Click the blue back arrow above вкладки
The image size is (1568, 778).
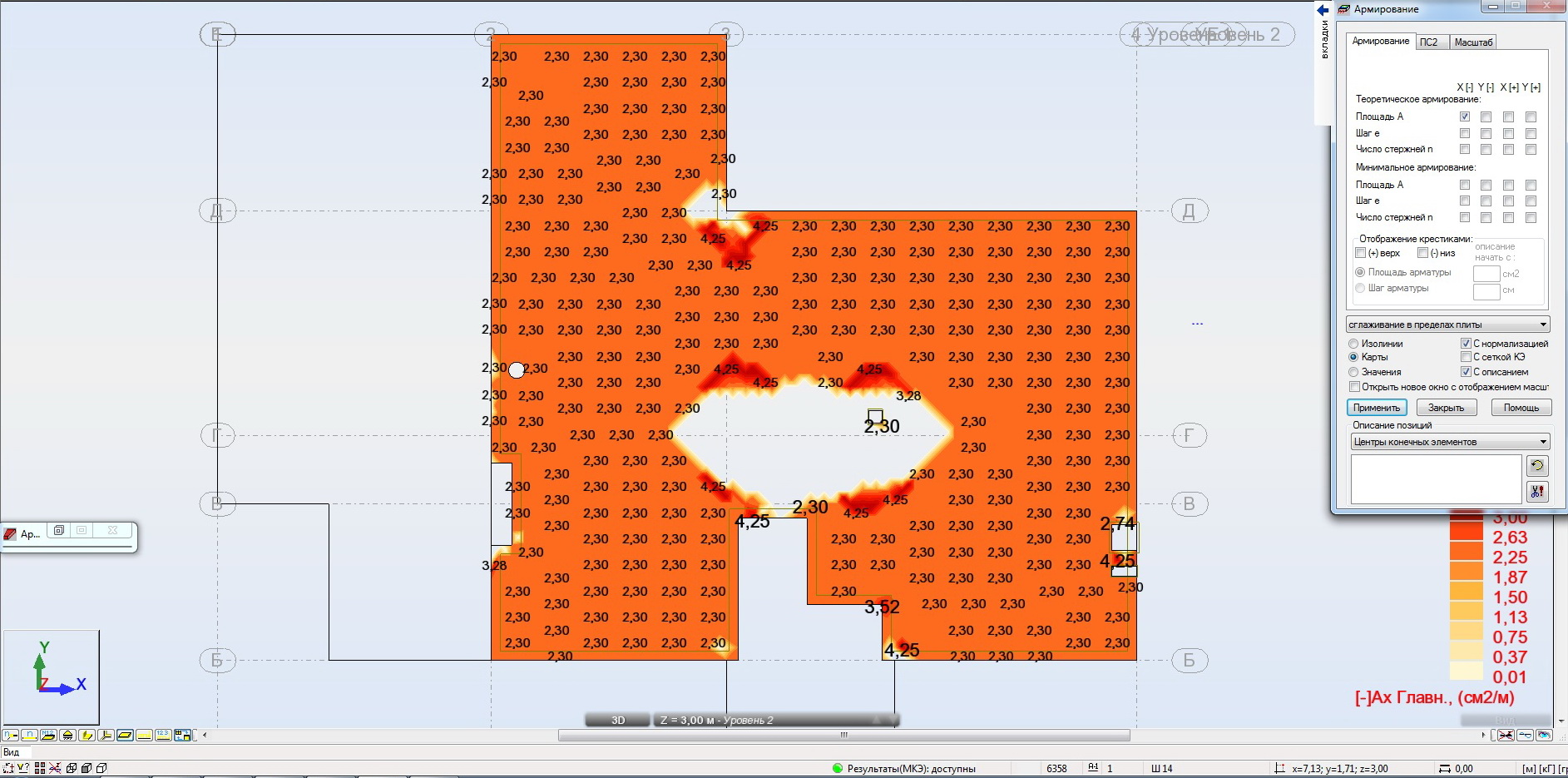pyautogui.click(x=1323, y=10)
